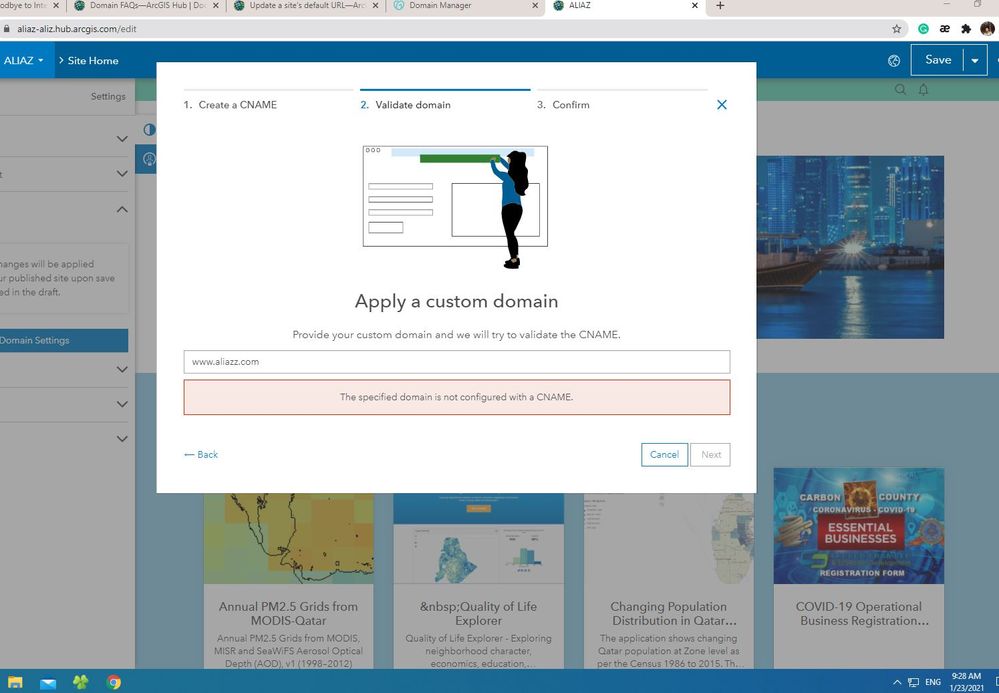Screen dimensions: 999x693
Task: Open the Extensions puzzle icon
Action: tap(966, 29)
